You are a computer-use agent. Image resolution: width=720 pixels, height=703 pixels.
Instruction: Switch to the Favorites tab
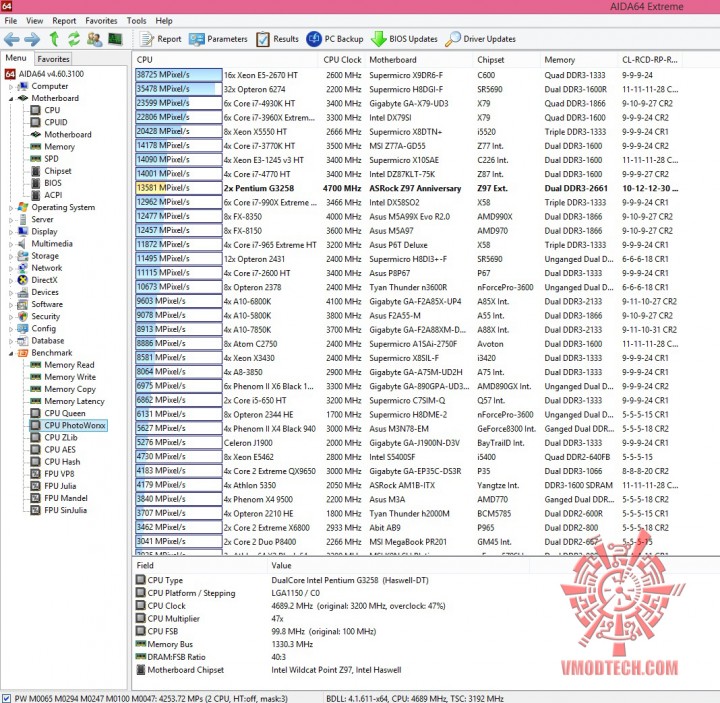click(x=53, y=59)
